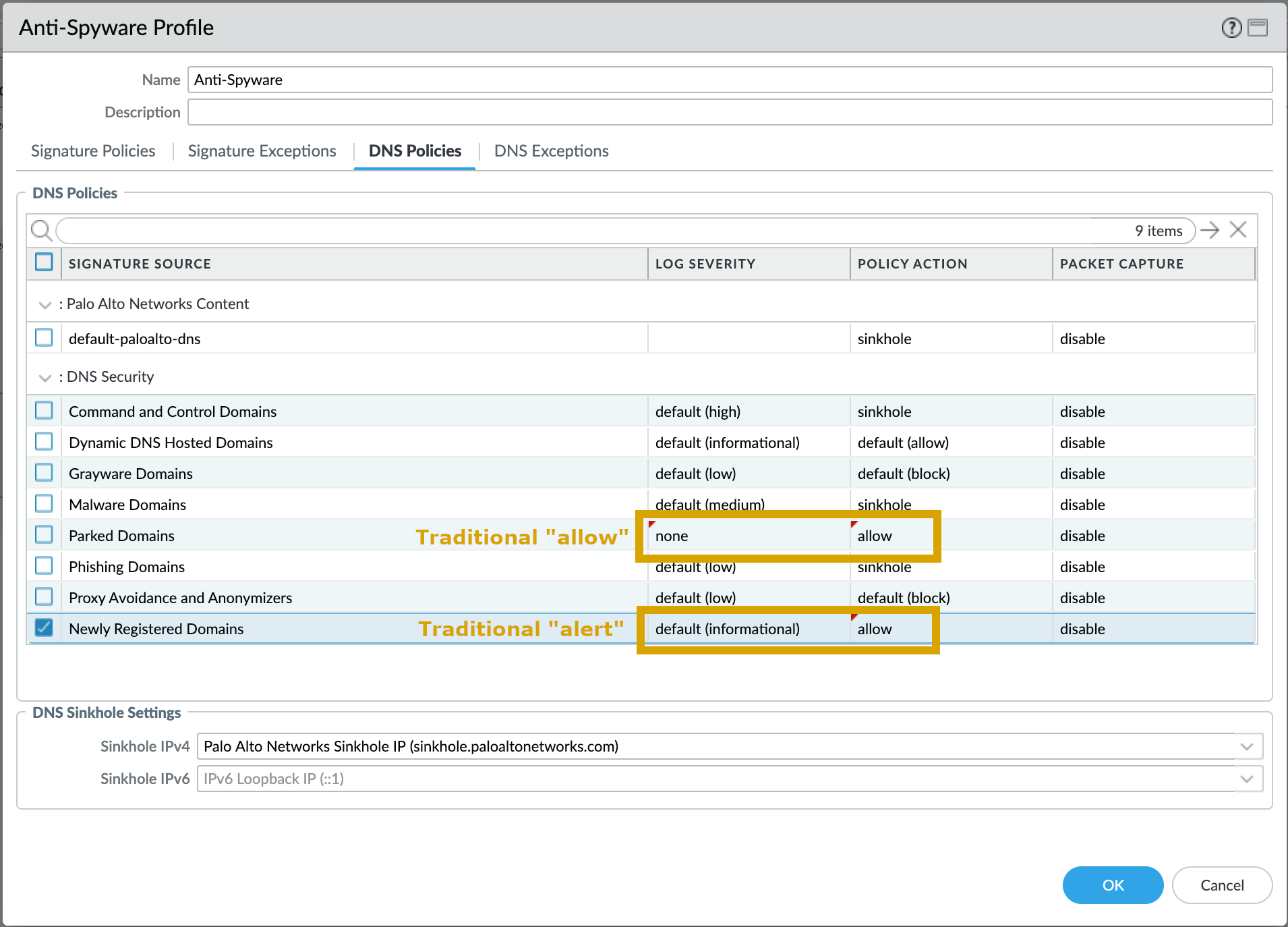Image resolution: width=1288 pixels, height=927 pixels.
Task: Open the Sinkhole IPv6 dropdown
Action: pos(1247,779)
